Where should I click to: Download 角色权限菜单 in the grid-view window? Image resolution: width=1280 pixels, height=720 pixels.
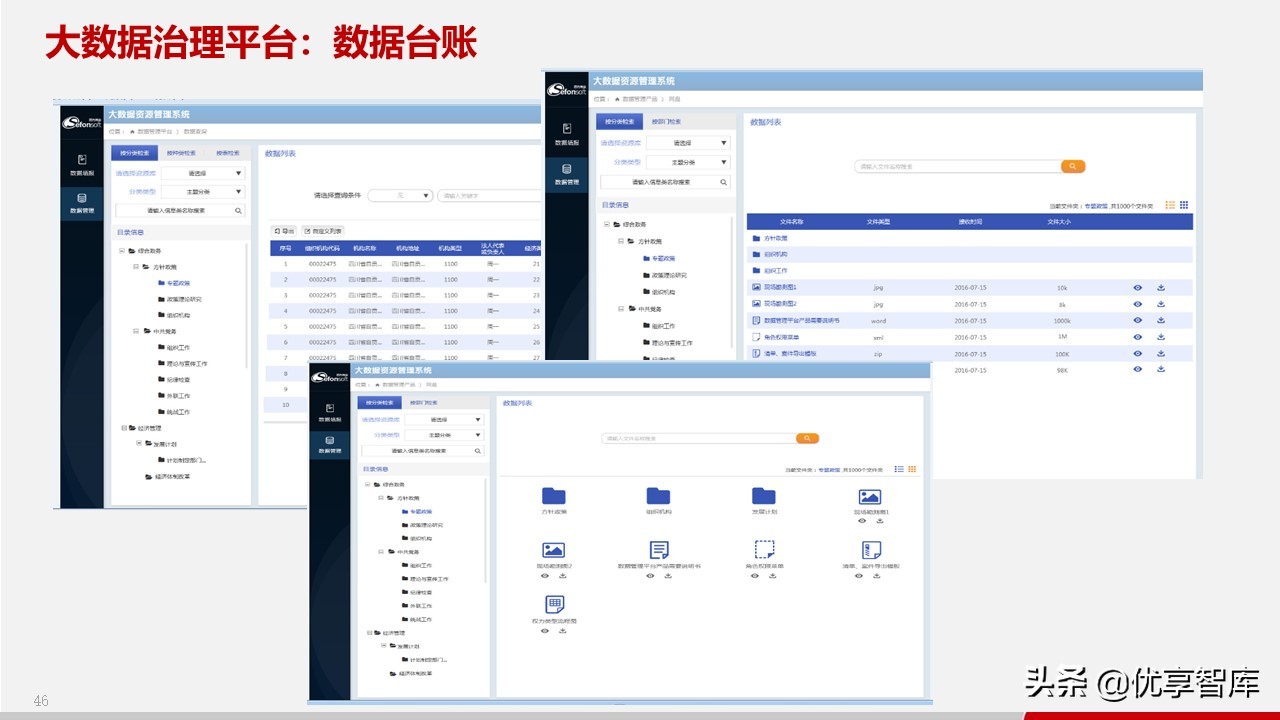773,576
